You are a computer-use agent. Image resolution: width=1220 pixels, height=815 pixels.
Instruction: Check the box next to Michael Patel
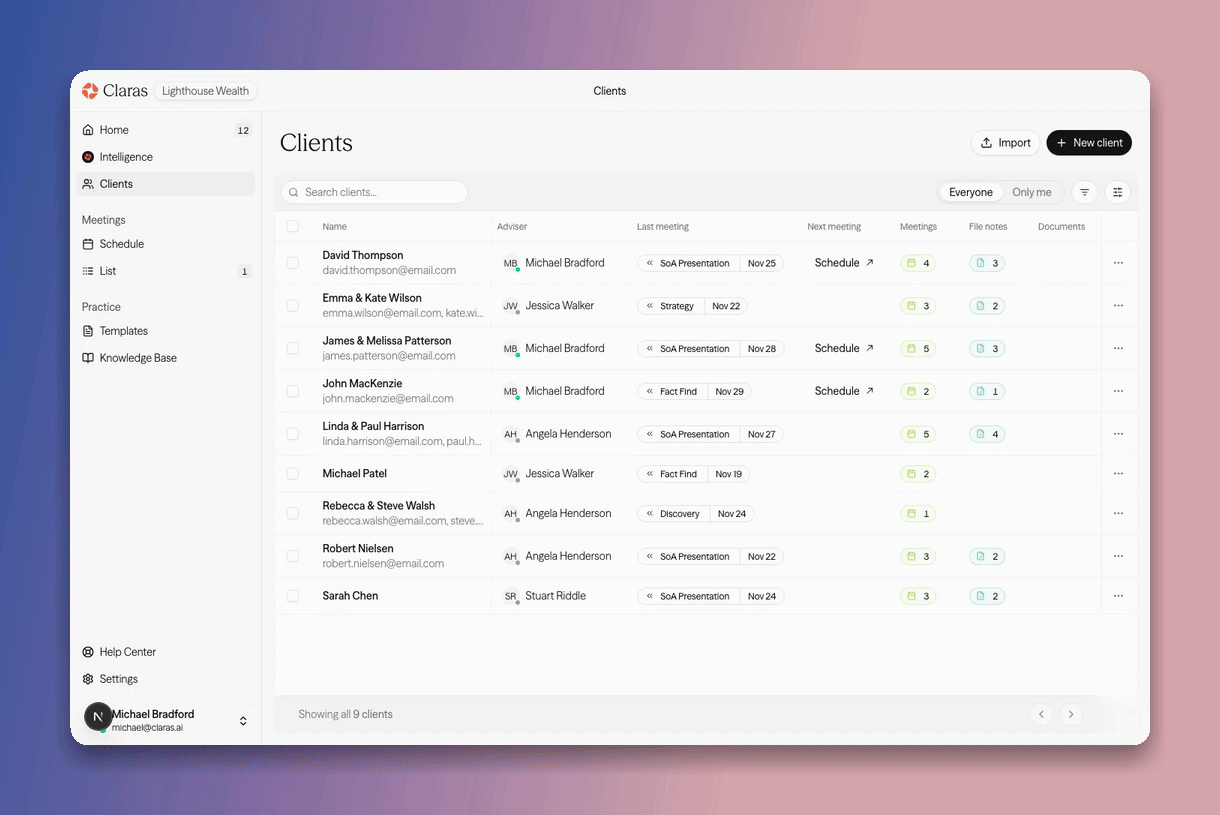tap(293, 474)
